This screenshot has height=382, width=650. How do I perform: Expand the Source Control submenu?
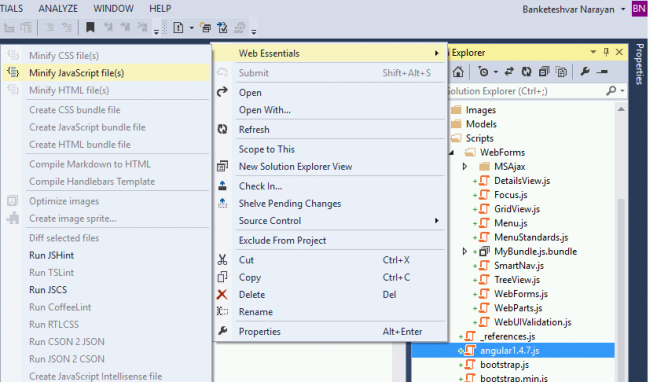330,221
